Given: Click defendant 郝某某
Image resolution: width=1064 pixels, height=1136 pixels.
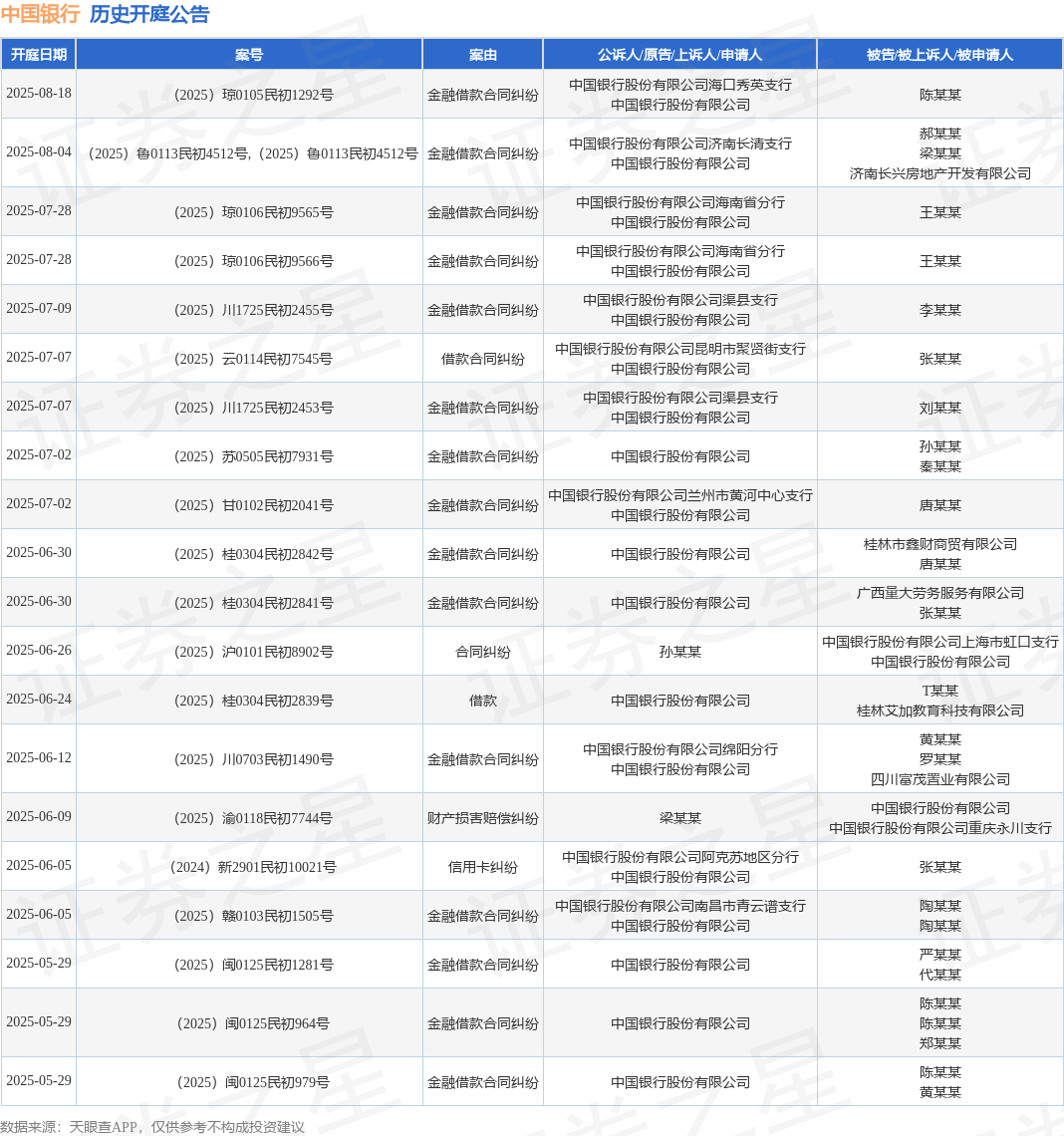Looking at the screenshot, I should pos(940,134).
